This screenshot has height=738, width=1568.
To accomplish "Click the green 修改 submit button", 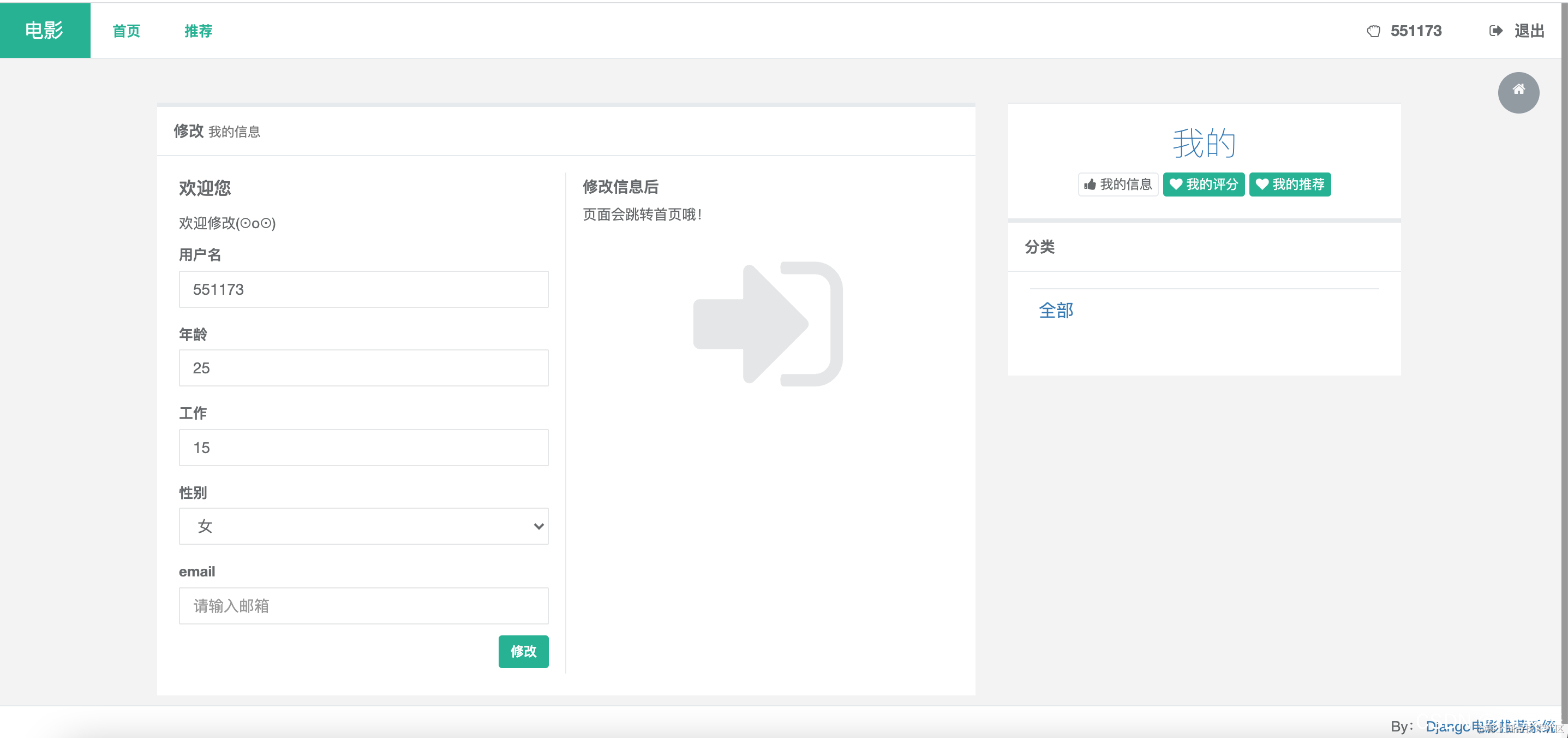I will (x=523, y=652).
